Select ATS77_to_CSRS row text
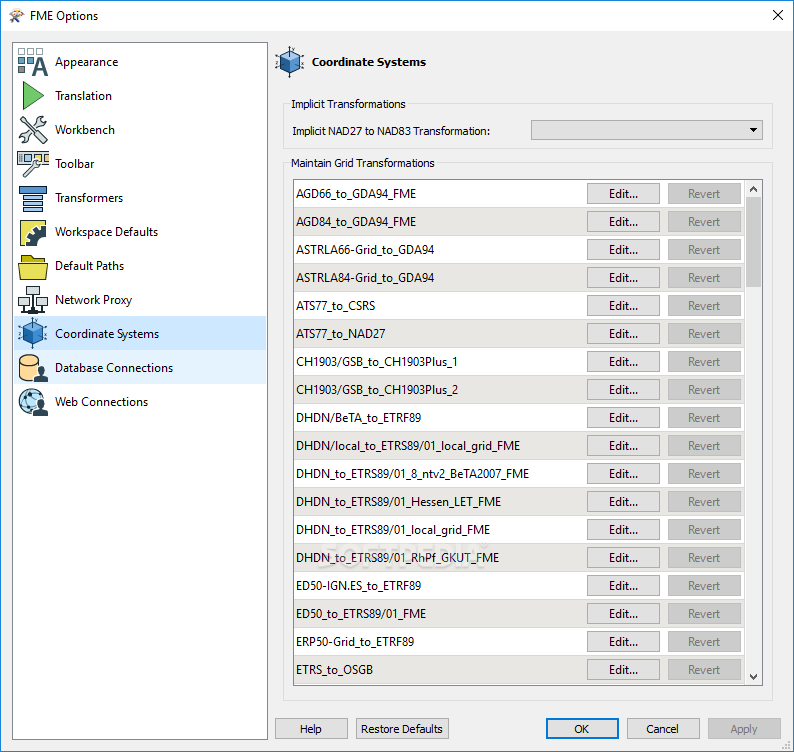Screen dimensions: 794x752 coord(336,306)
